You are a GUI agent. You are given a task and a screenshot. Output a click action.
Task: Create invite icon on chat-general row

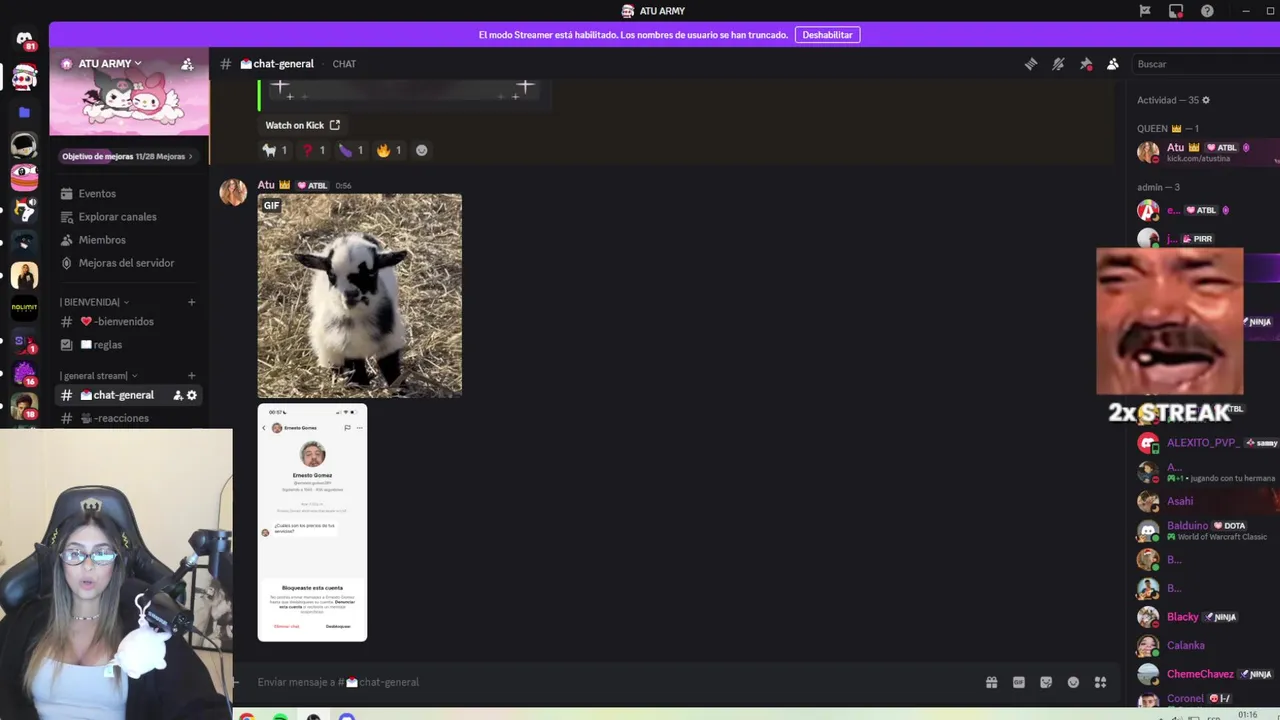tap(178, 395)
